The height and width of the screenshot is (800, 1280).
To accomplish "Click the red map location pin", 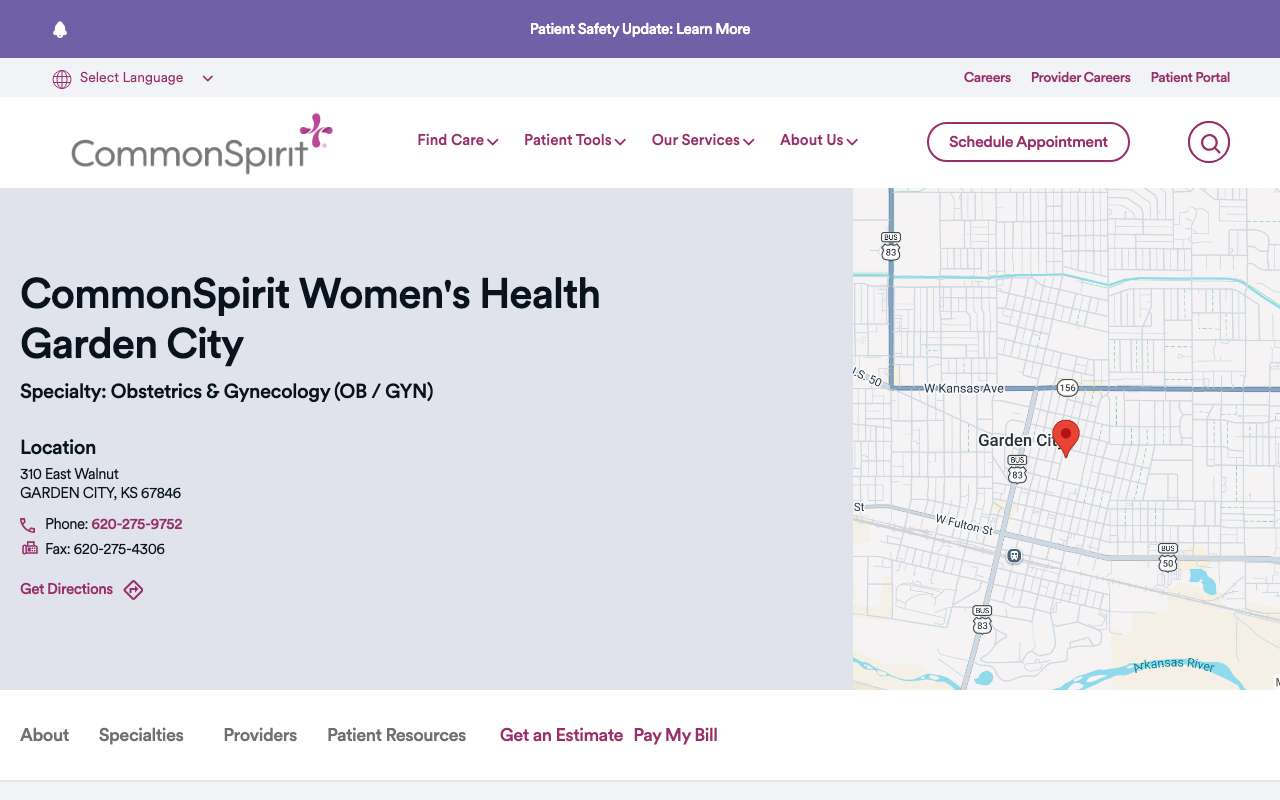I will tap(1066, 439).
